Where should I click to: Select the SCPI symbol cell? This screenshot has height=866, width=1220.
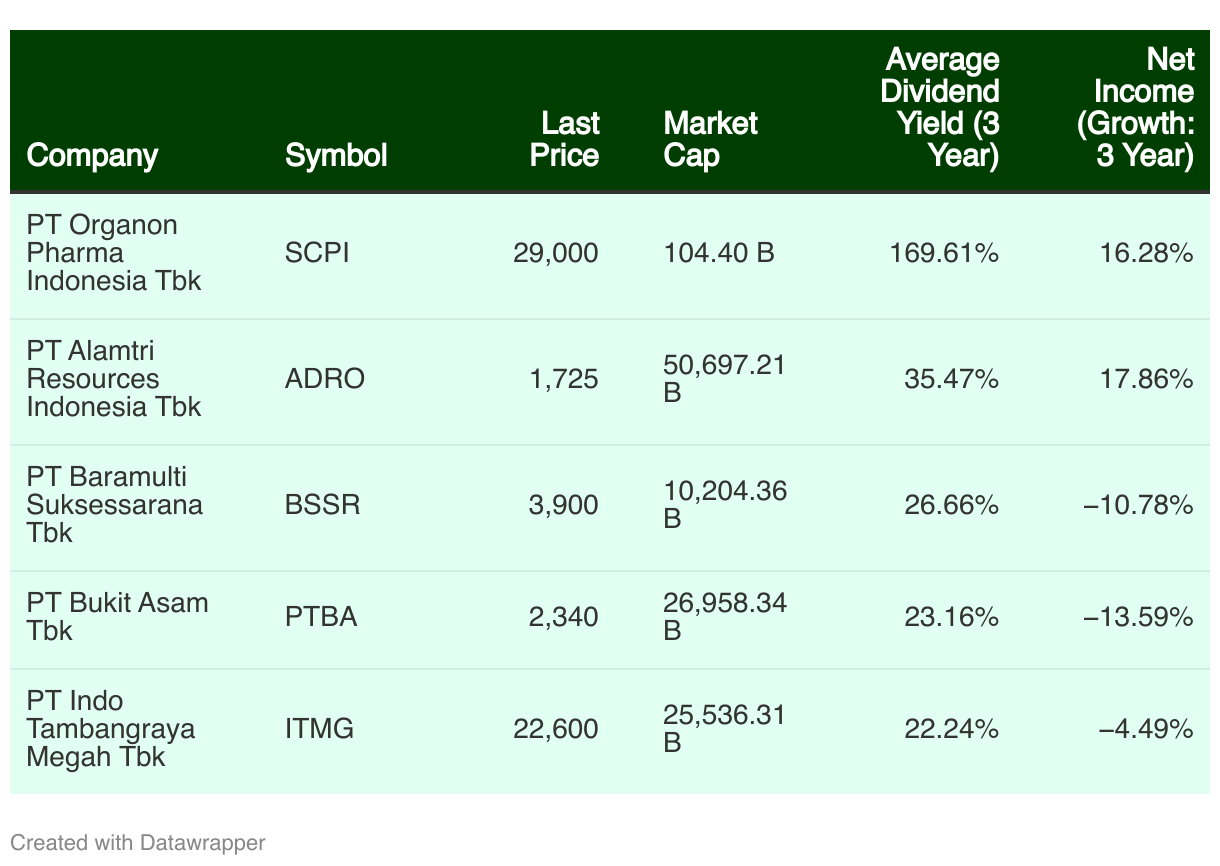coord(317,253)
